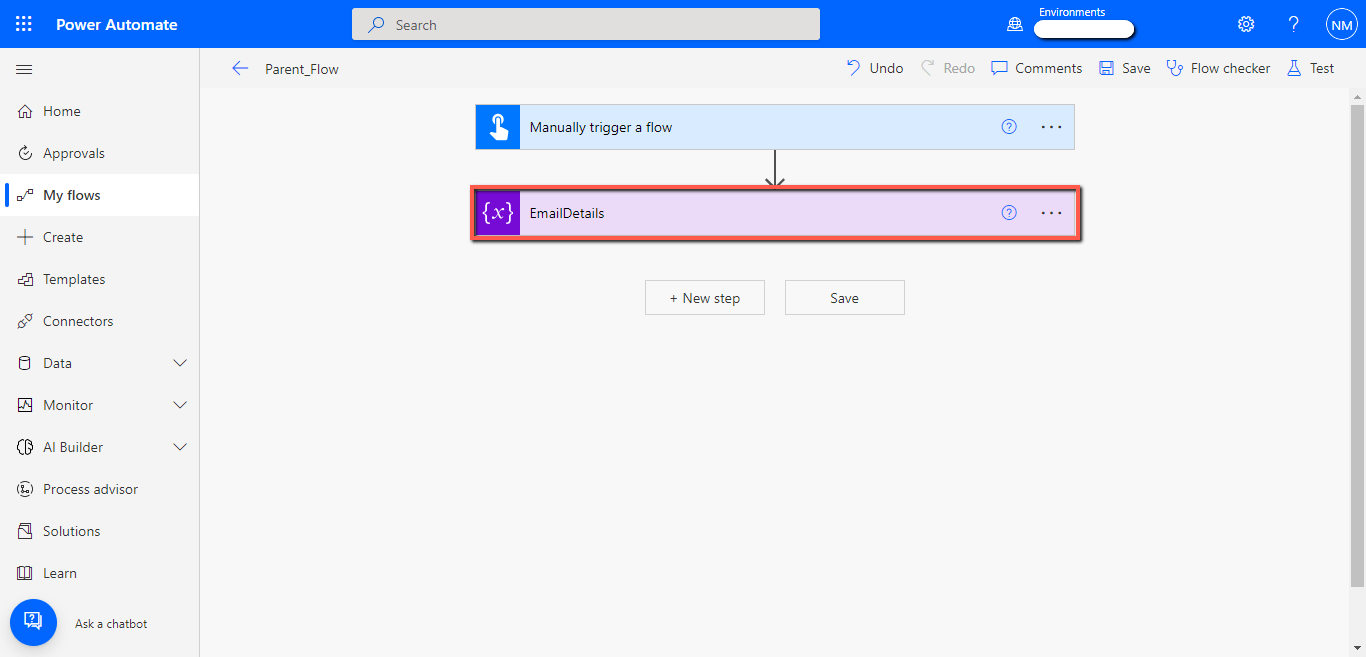Open help for EmailDetails action
This screenshot has width=1366, height=657.
[x=1009, y=213]
